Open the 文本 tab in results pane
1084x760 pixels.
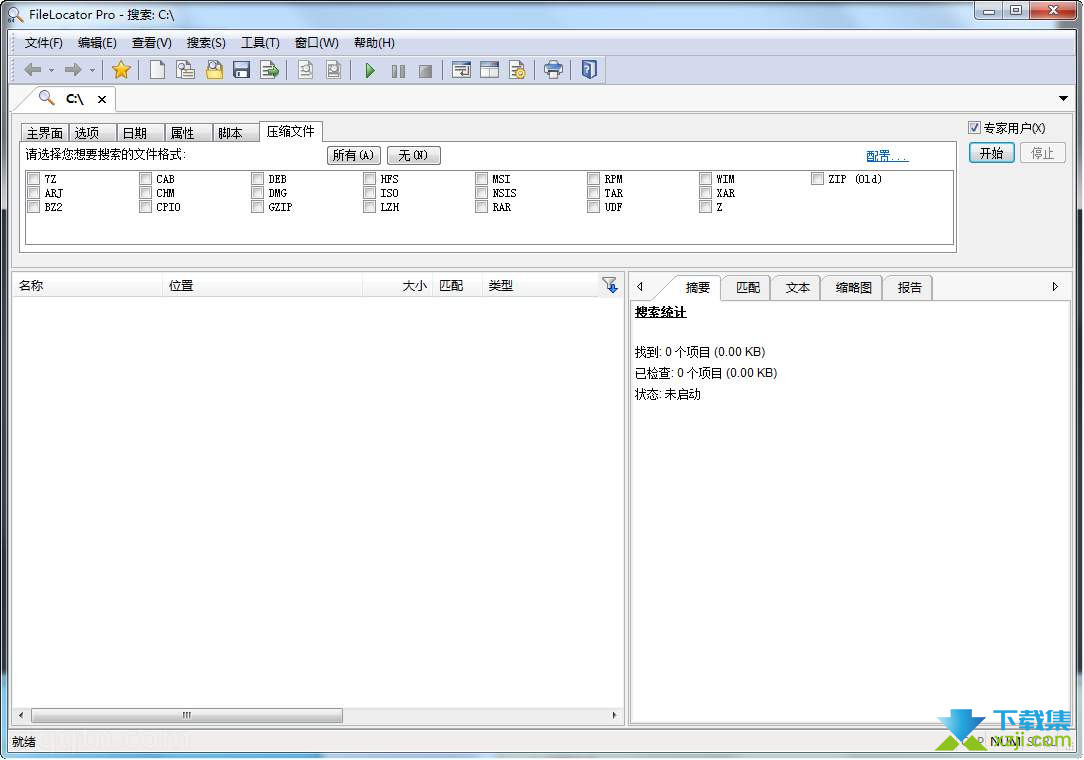[x=797, y=288]
